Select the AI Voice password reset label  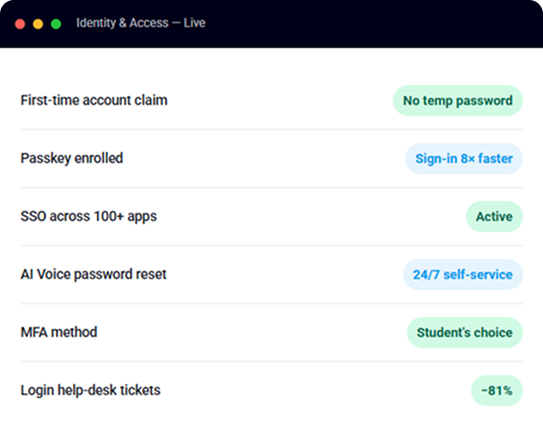click(94, 274)
